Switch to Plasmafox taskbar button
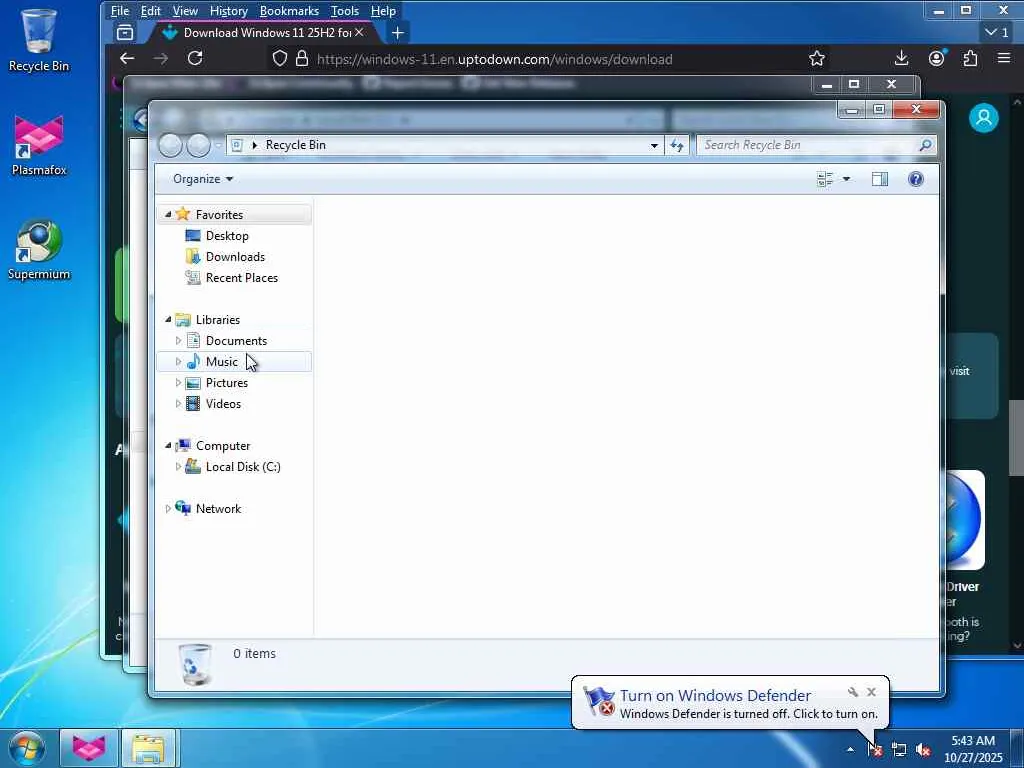This screenshot has height=768, width=1024. click(x=89, y=748)
